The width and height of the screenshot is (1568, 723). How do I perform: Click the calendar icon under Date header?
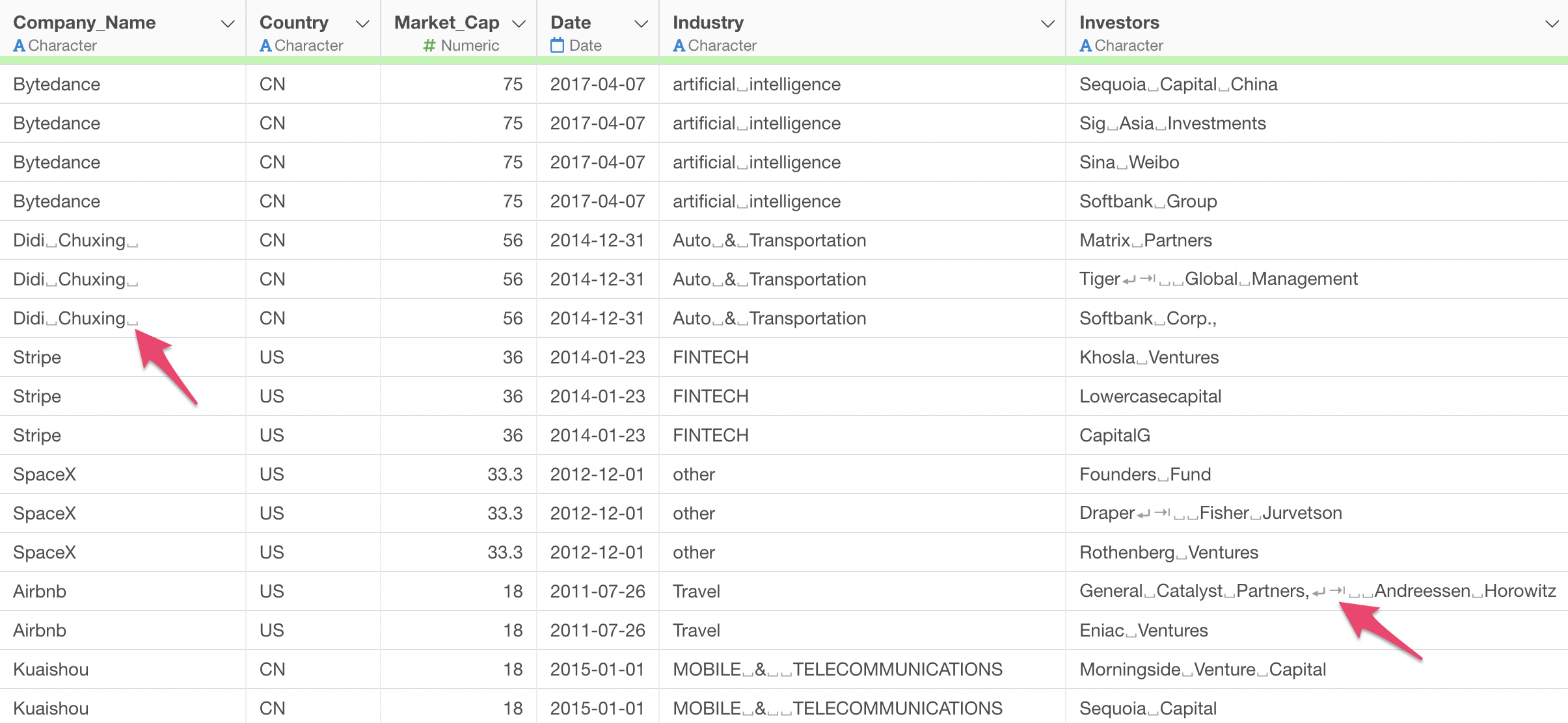(x=557, y=45)
